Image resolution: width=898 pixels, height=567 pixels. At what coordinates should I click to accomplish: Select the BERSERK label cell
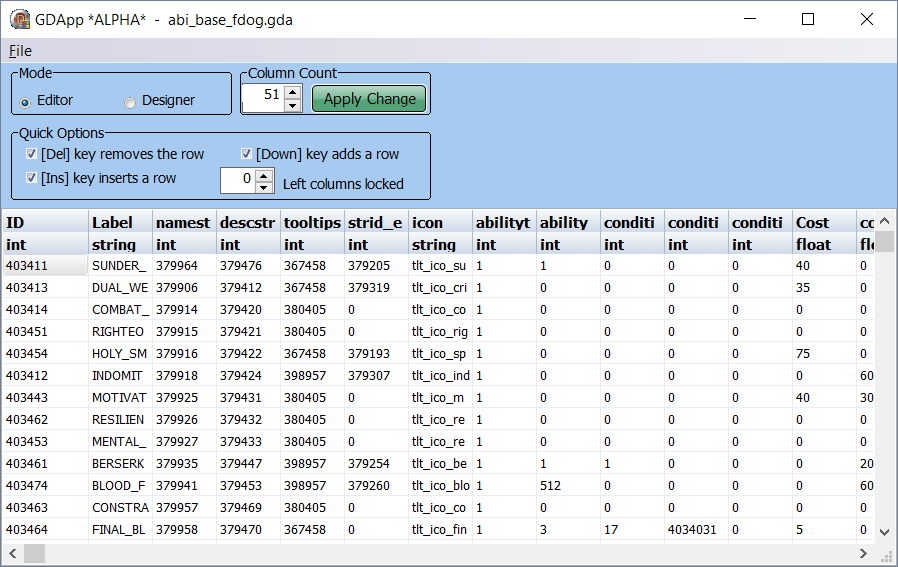(118, 464)
